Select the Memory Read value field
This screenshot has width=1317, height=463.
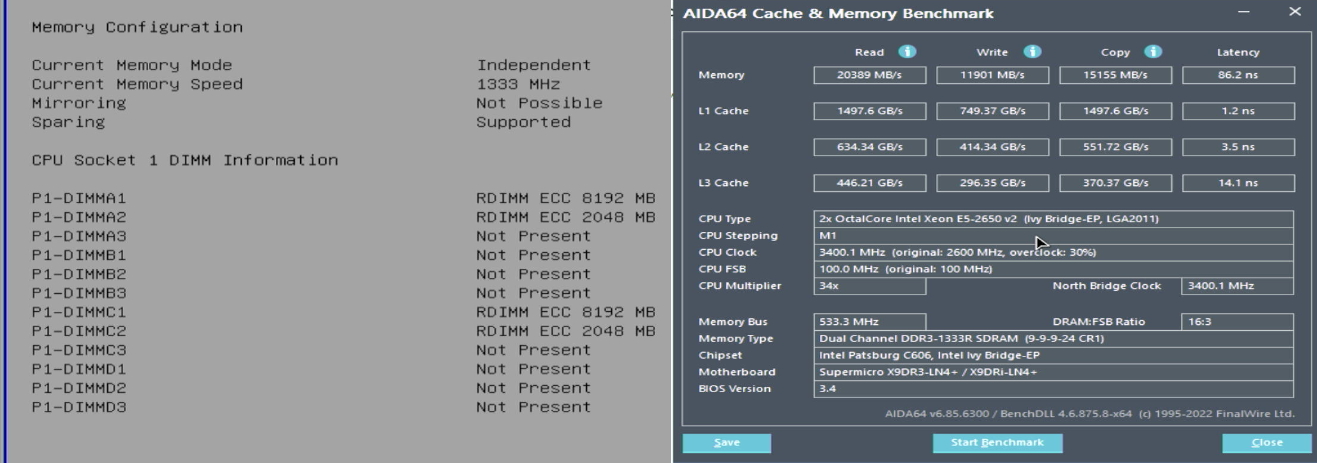pyautogui.click(x=870, y=75)
